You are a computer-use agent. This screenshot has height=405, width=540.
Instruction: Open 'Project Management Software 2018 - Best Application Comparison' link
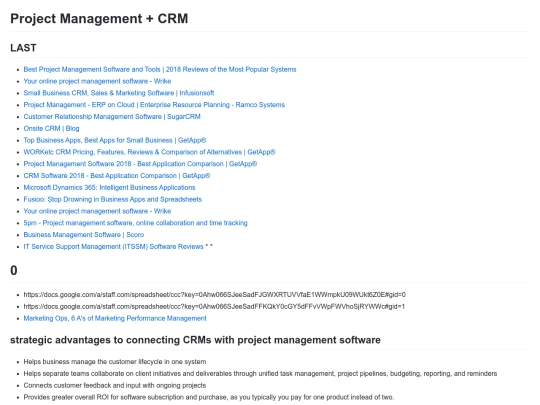pyautogui.click(x=140, y=164)
